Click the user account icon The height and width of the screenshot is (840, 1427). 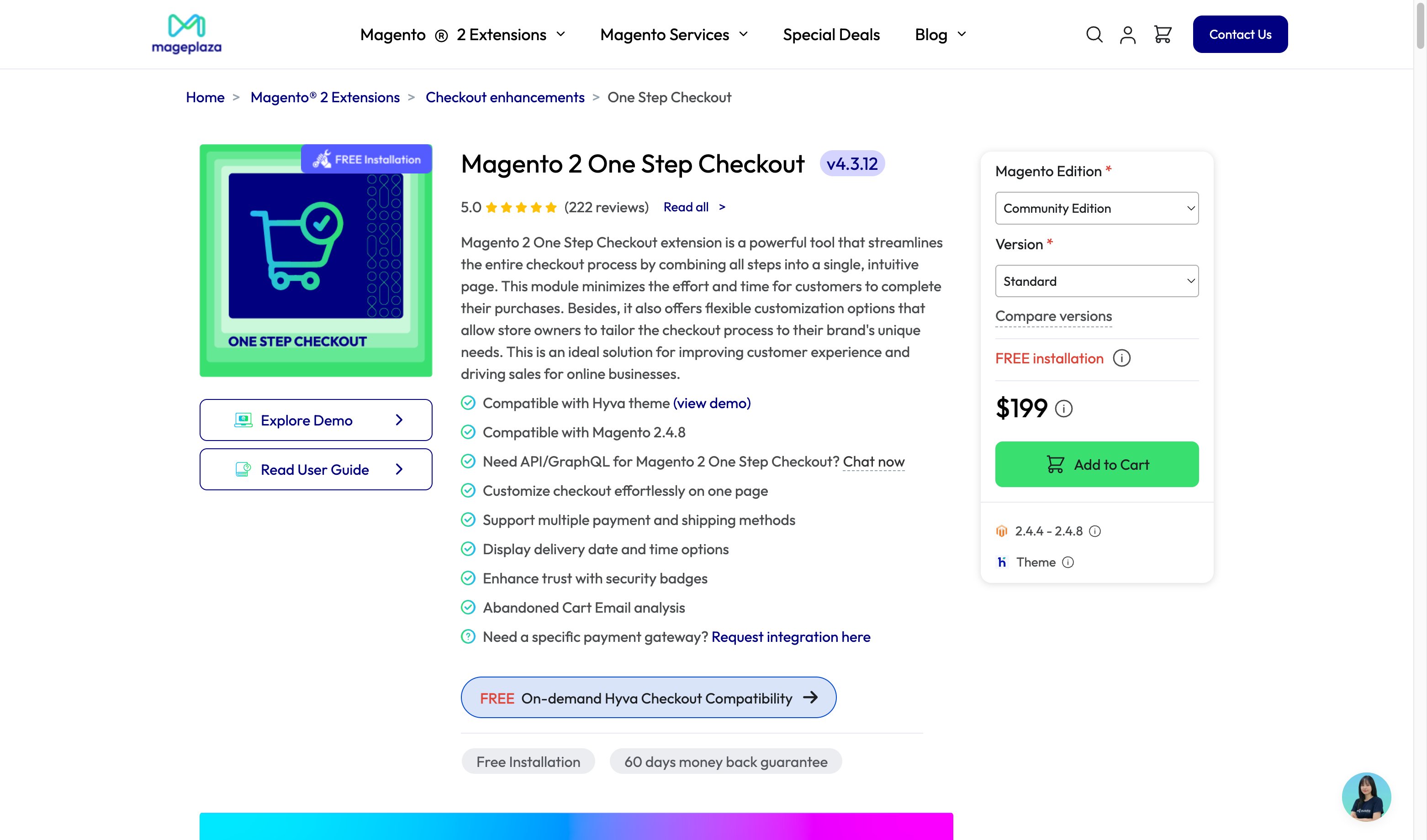[1127, 34]
